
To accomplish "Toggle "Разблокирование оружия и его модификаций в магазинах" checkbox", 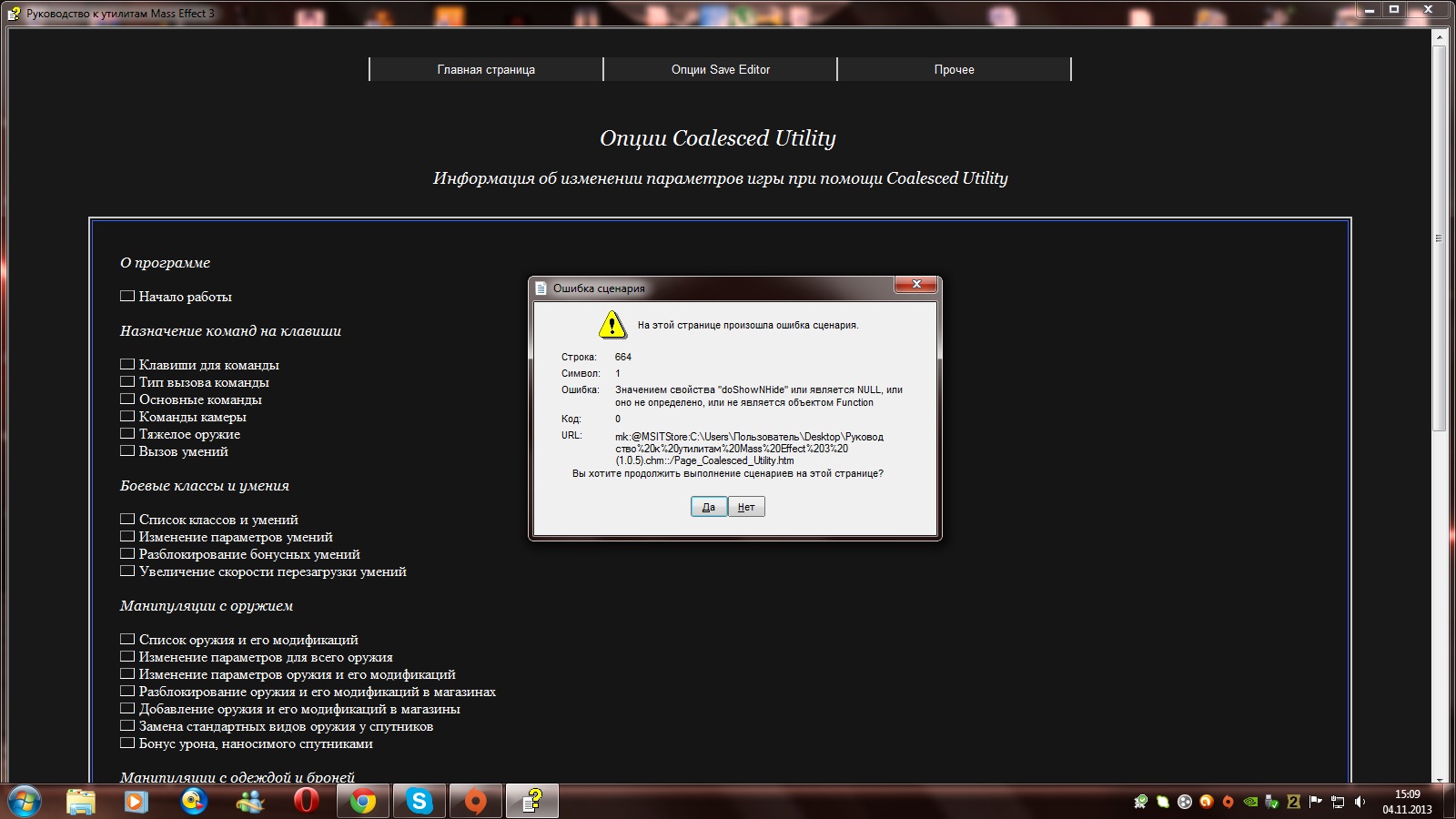I will 127,691.
